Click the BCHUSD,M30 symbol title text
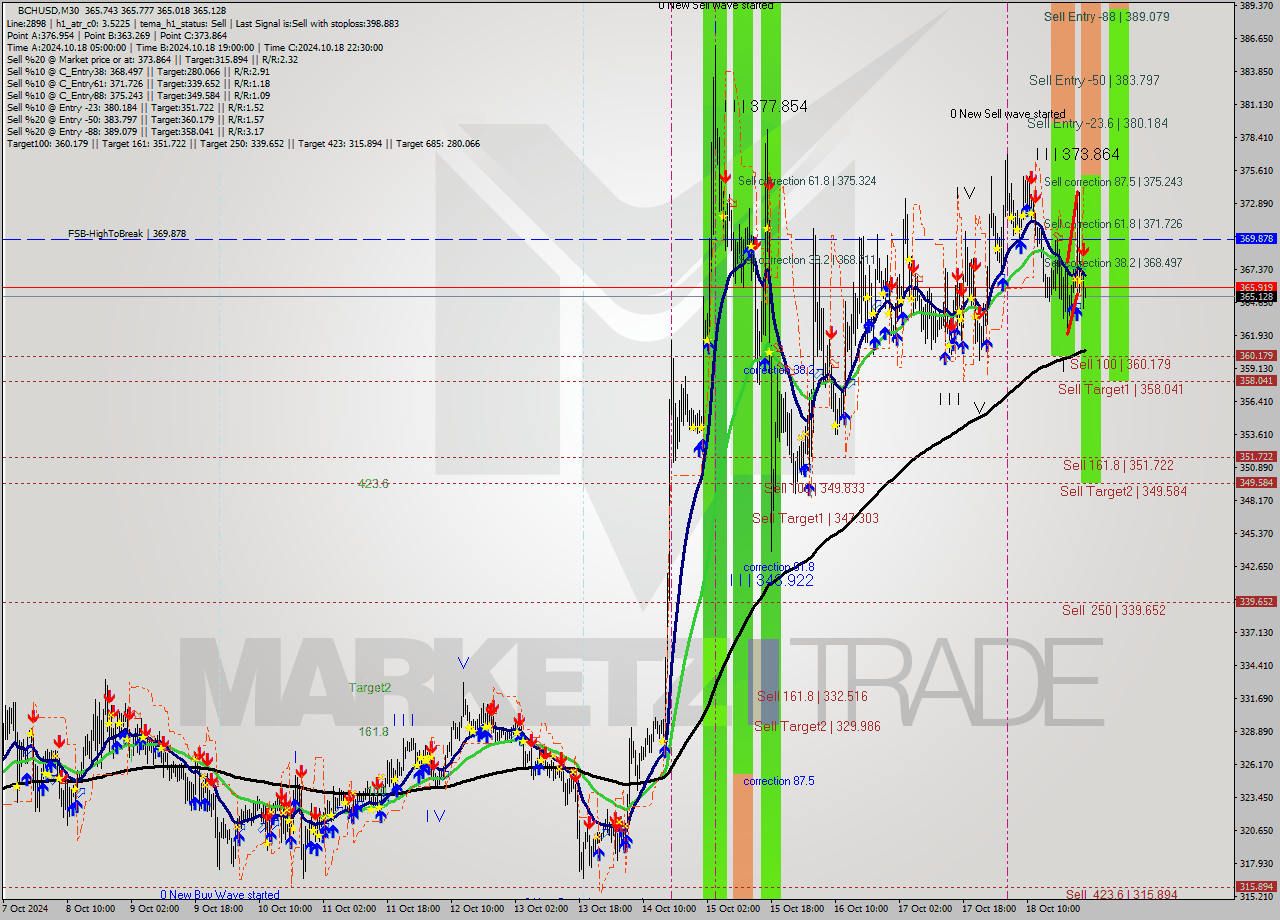1280x920 pixels. point(49,10)
